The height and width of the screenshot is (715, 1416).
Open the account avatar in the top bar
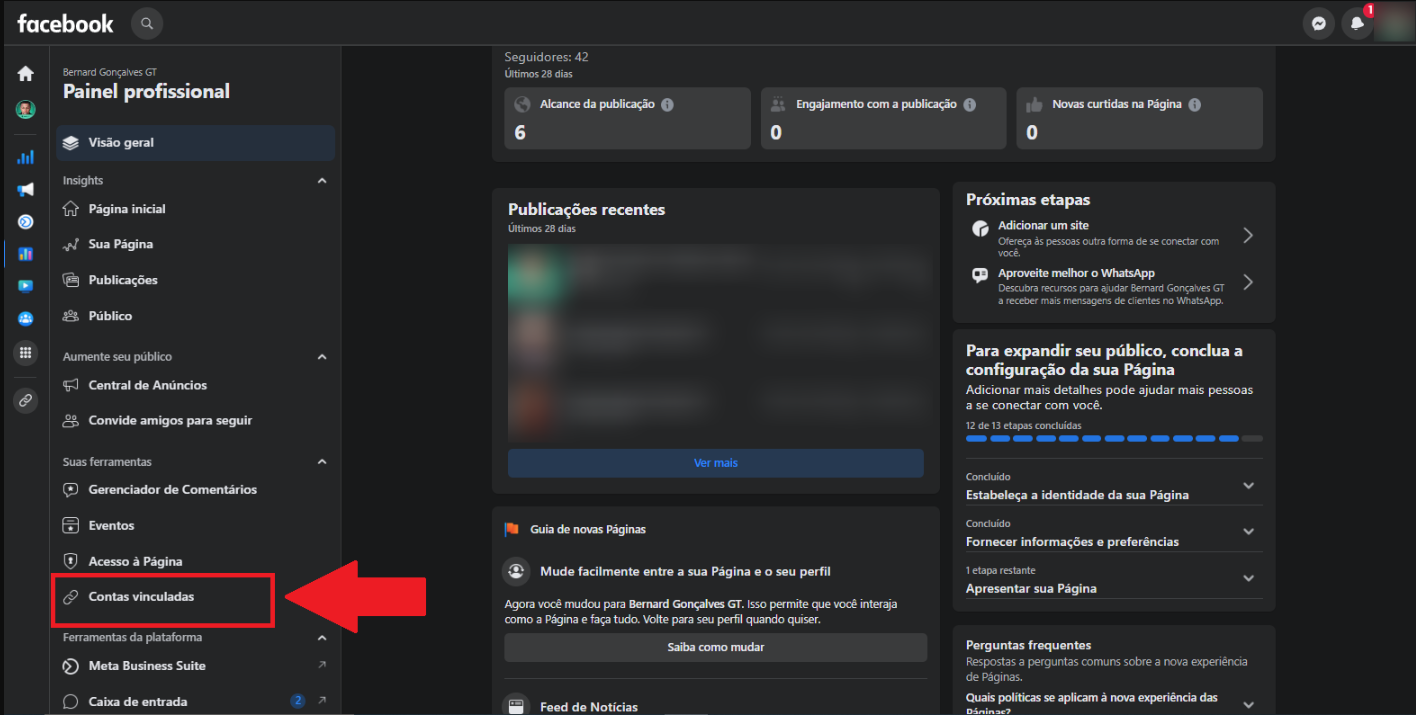click(x=1394, y=24)
